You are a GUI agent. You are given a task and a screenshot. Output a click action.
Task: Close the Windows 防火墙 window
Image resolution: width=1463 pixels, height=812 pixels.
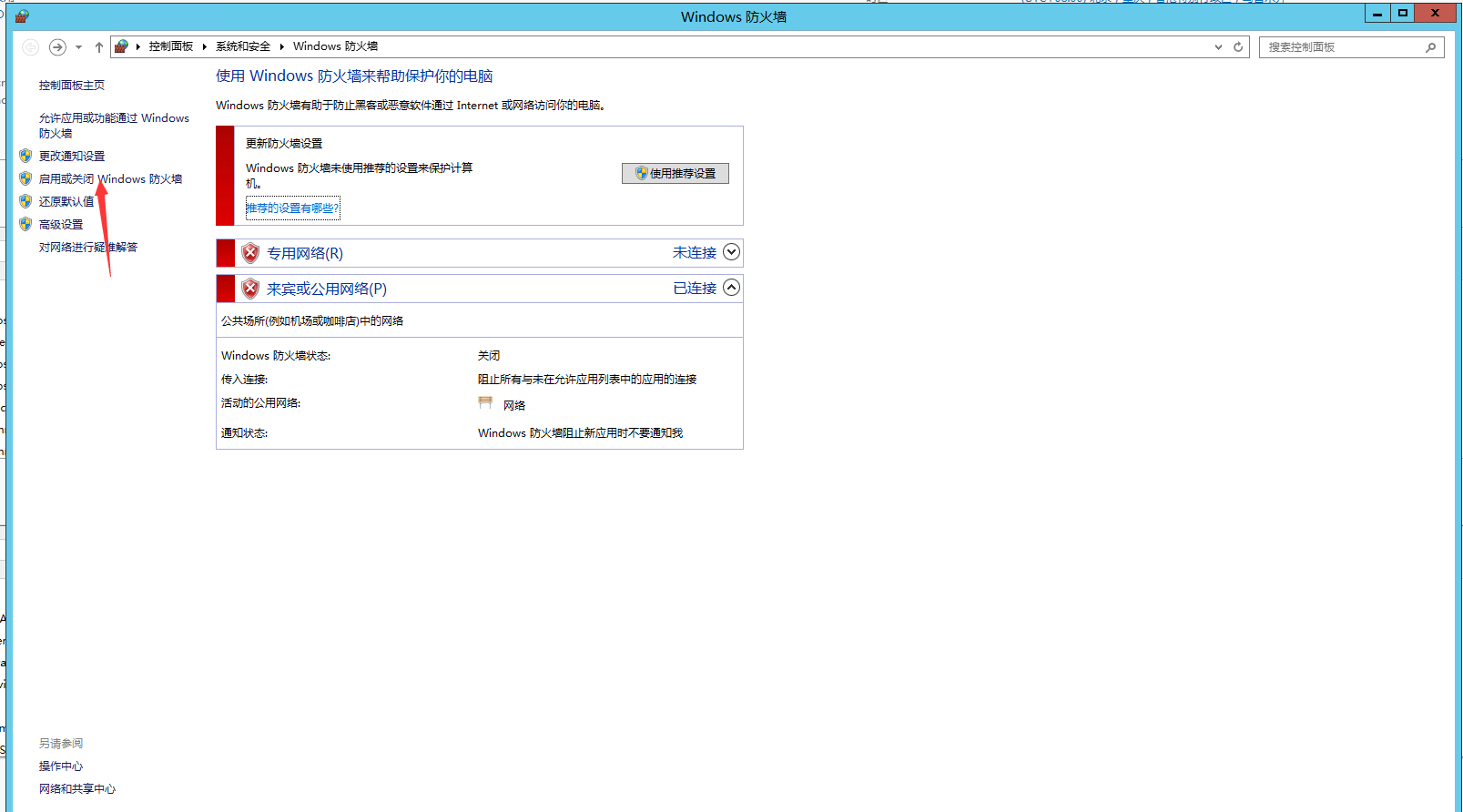(1436, 13)
